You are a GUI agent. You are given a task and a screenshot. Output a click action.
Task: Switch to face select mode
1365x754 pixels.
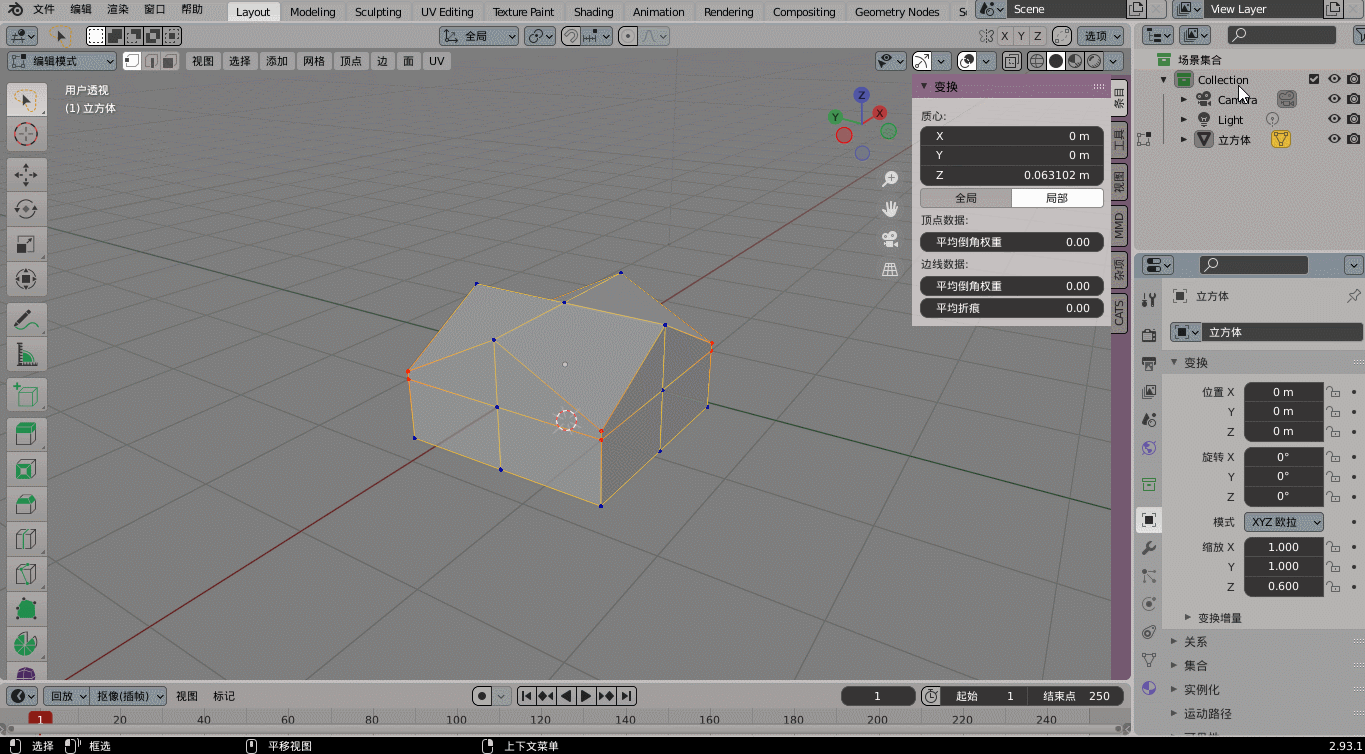tap(170, 61)
